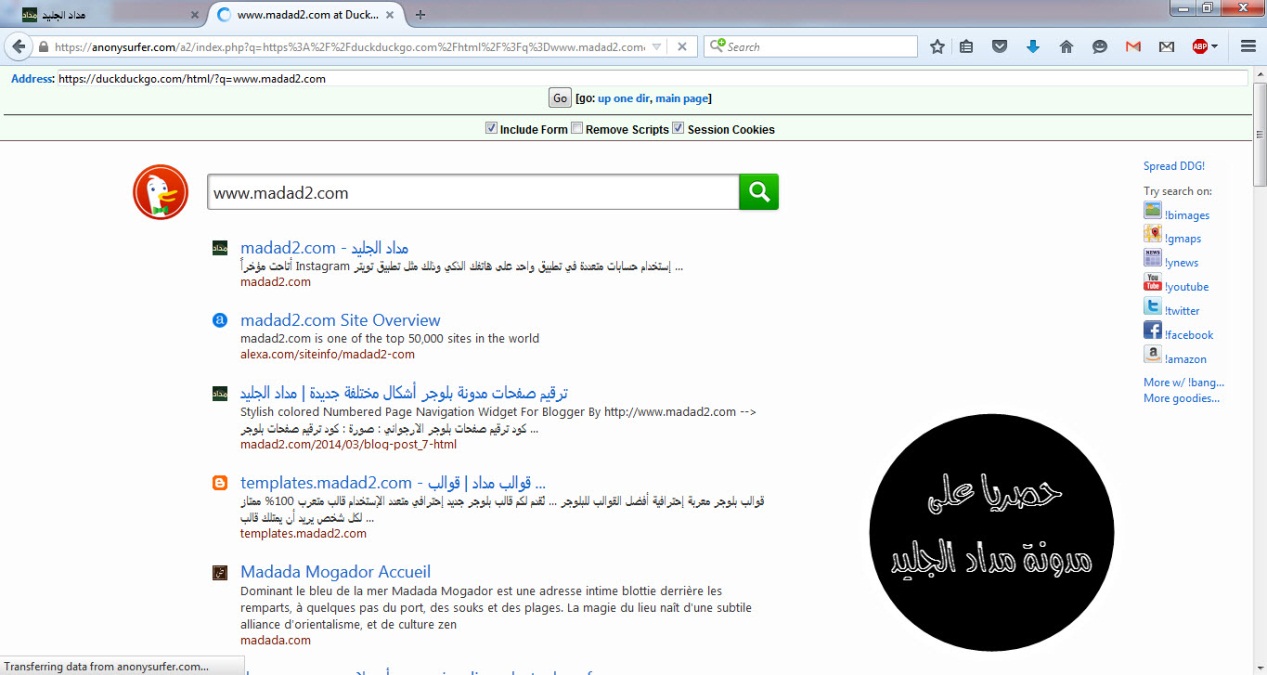The image size is (1267, 675).
Task: Click the chat smiley toolbar icon
Action: [1100, 46]
